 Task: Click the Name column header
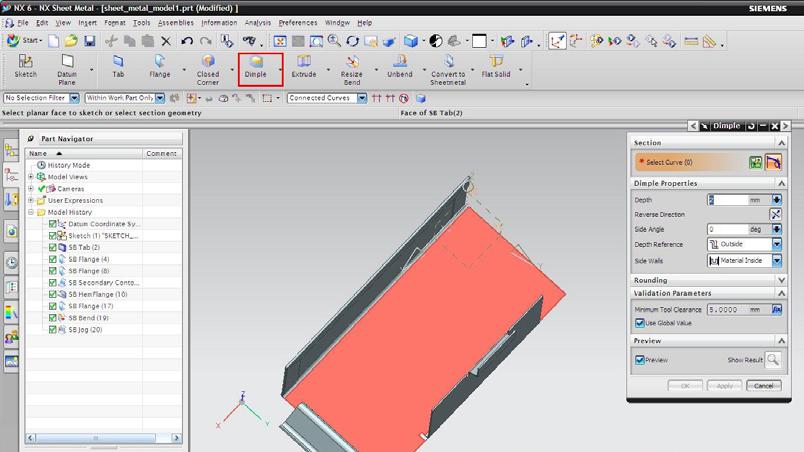(x=84, y=153)
